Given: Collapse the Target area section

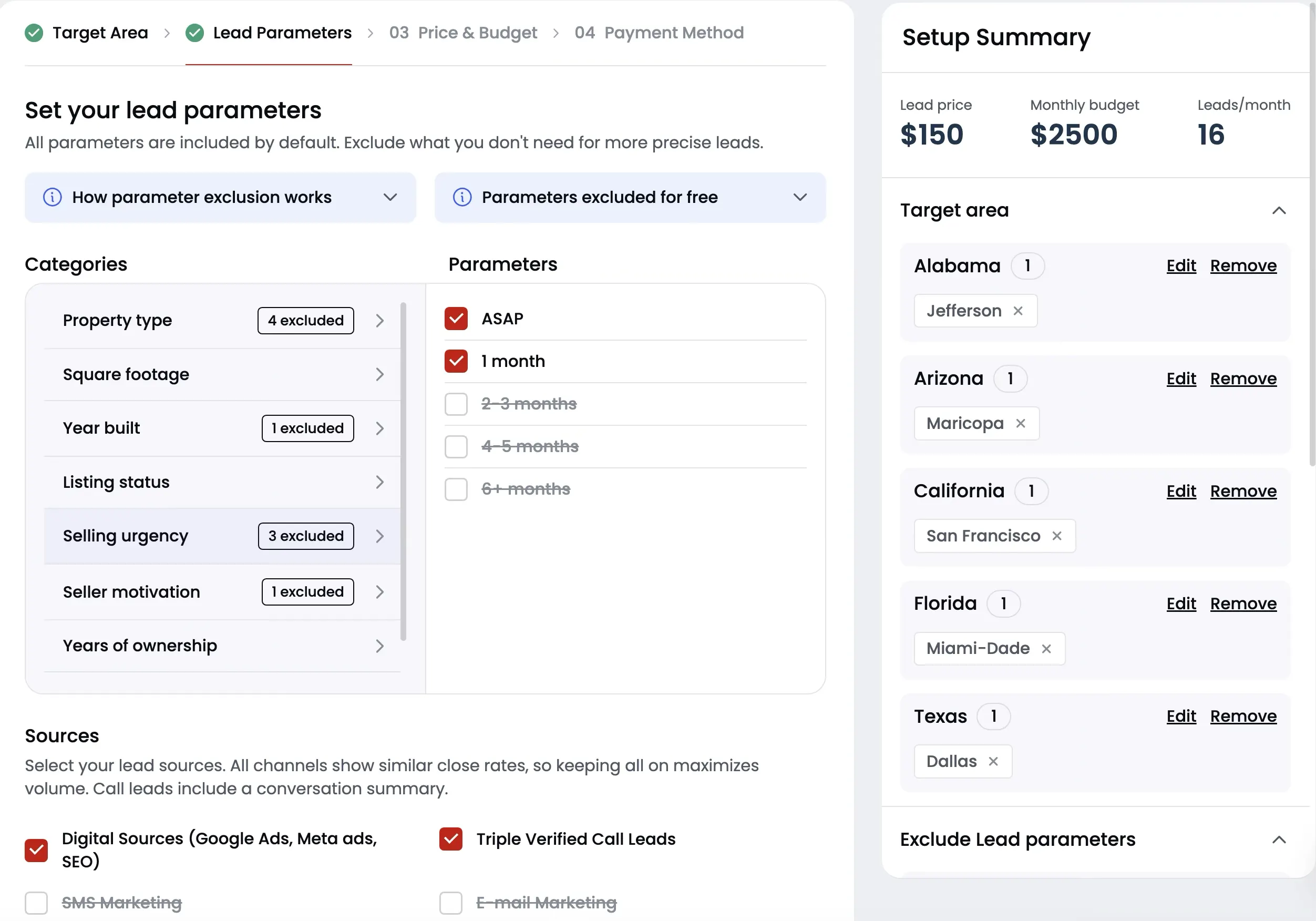Looking at the screenshot, I should (1279, 210).
